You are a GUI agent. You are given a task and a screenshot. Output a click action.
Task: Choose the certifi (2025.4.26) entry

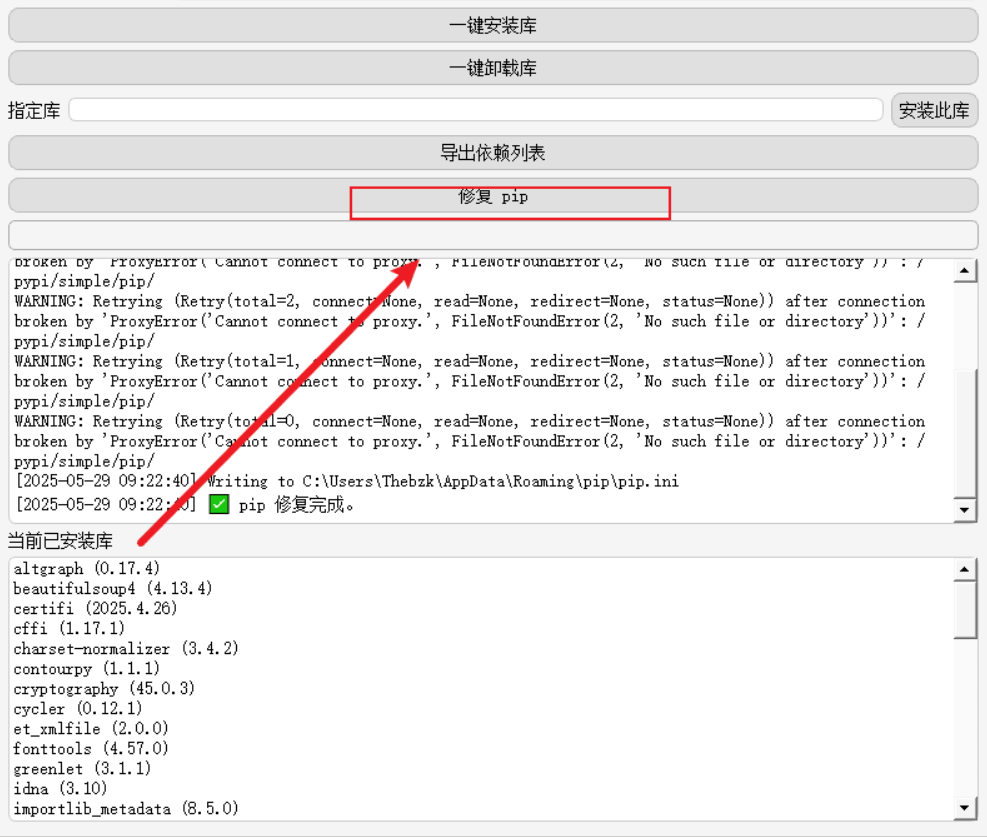pos(95,609)
